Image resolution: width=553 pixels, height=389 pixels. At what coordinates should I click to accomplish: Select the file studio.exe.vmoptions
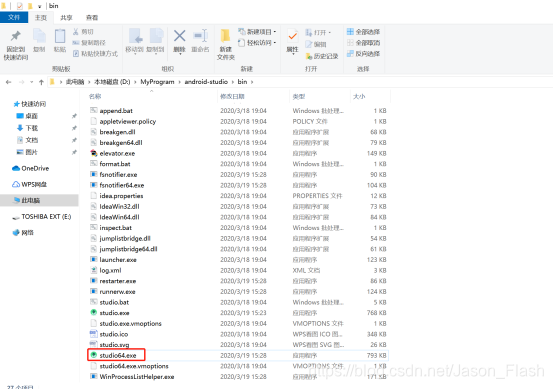(130, 323)
